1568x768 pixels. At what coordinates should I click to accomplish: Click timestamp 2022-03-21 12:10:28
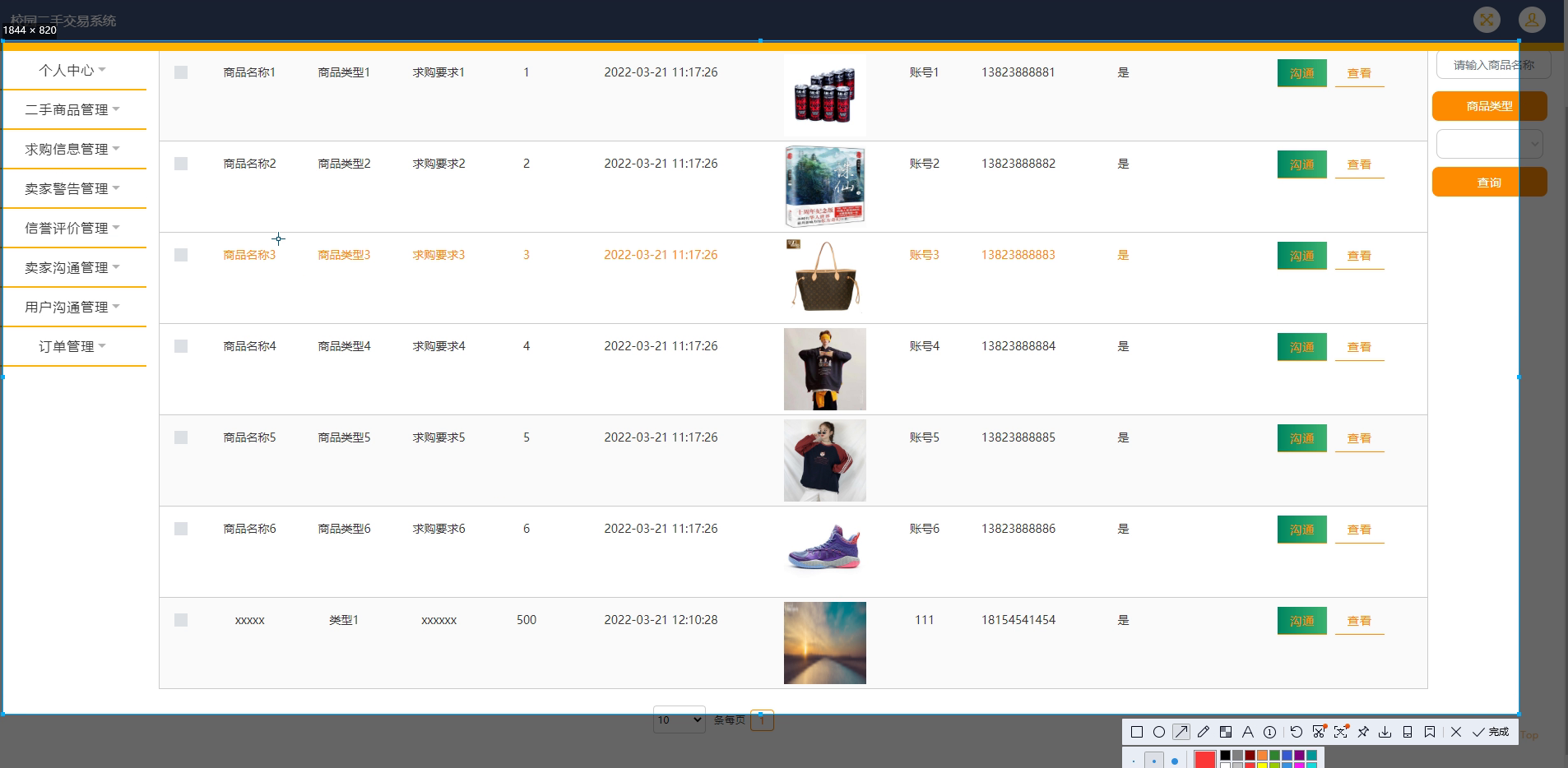point(661,620)
